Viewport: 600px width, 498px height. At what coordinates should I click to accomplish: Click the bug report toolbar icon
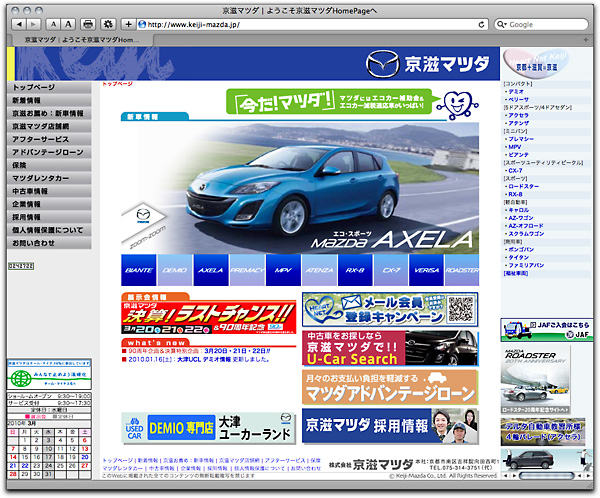(x=108, y=23)
